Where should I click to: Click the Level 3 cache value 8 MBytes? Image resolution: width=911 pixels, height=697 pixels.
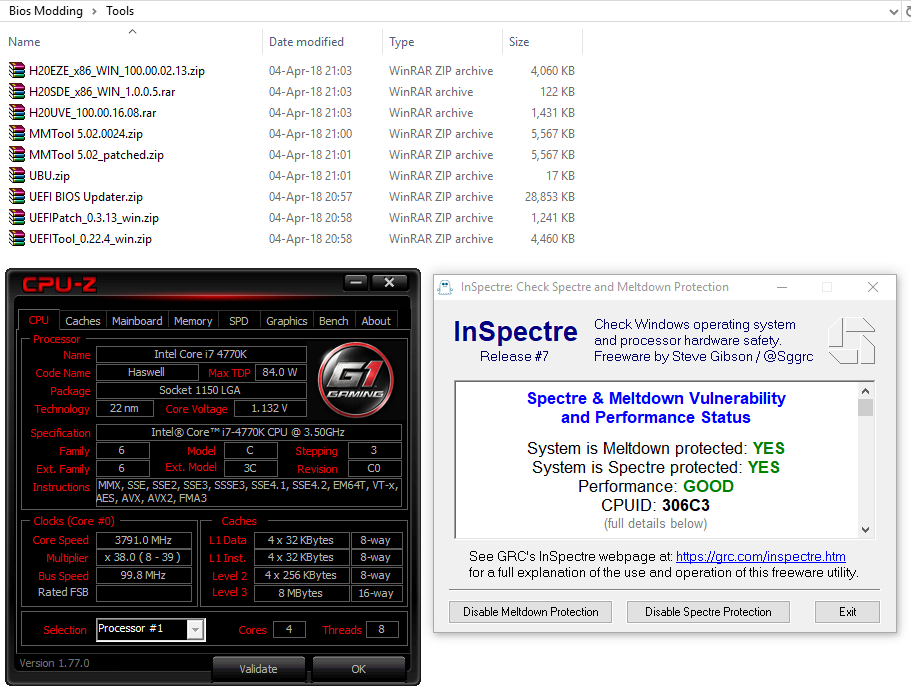[301, 593]
